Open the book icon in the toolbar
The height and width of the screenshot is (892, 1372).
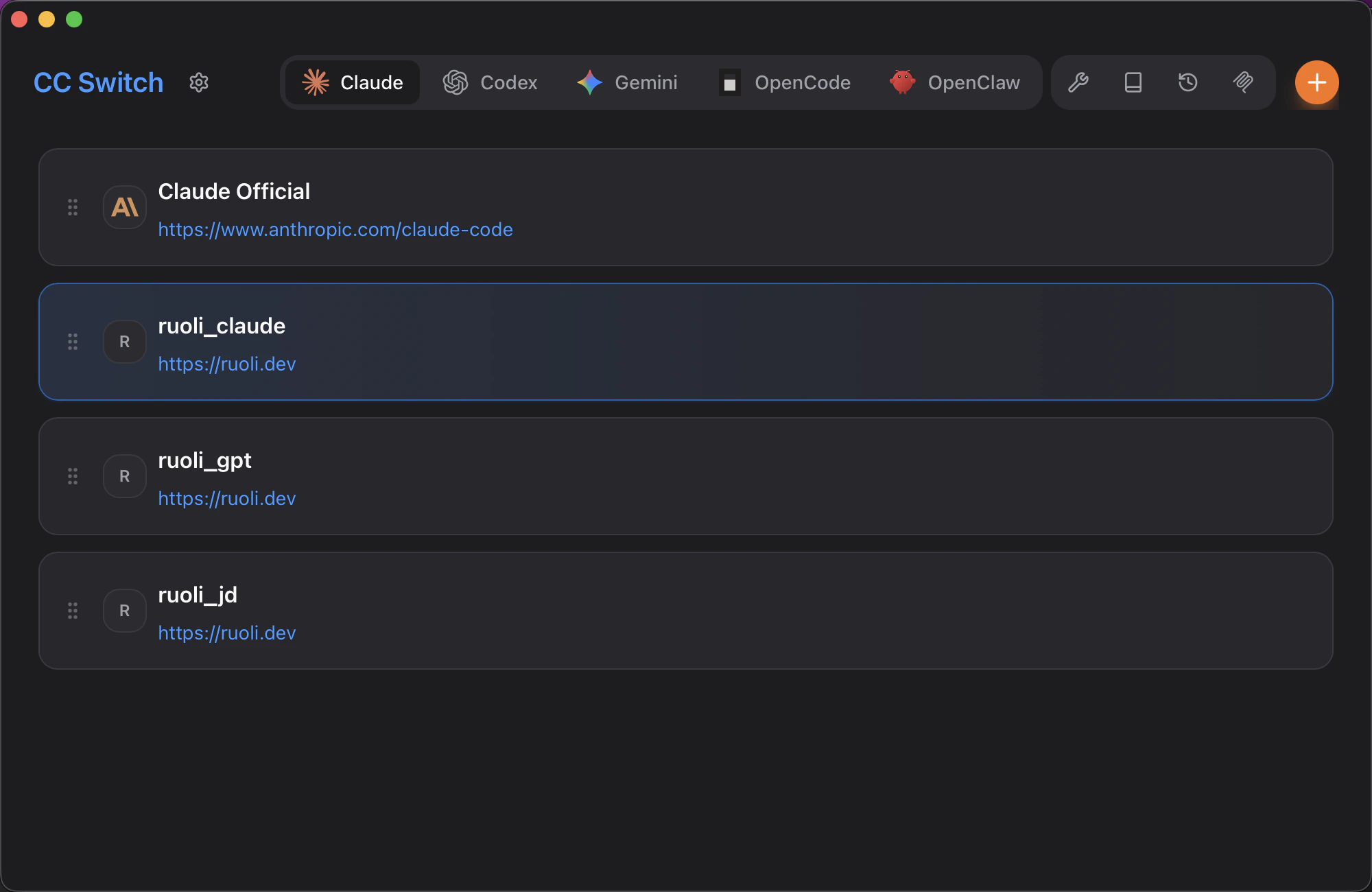pos(1133,82)
